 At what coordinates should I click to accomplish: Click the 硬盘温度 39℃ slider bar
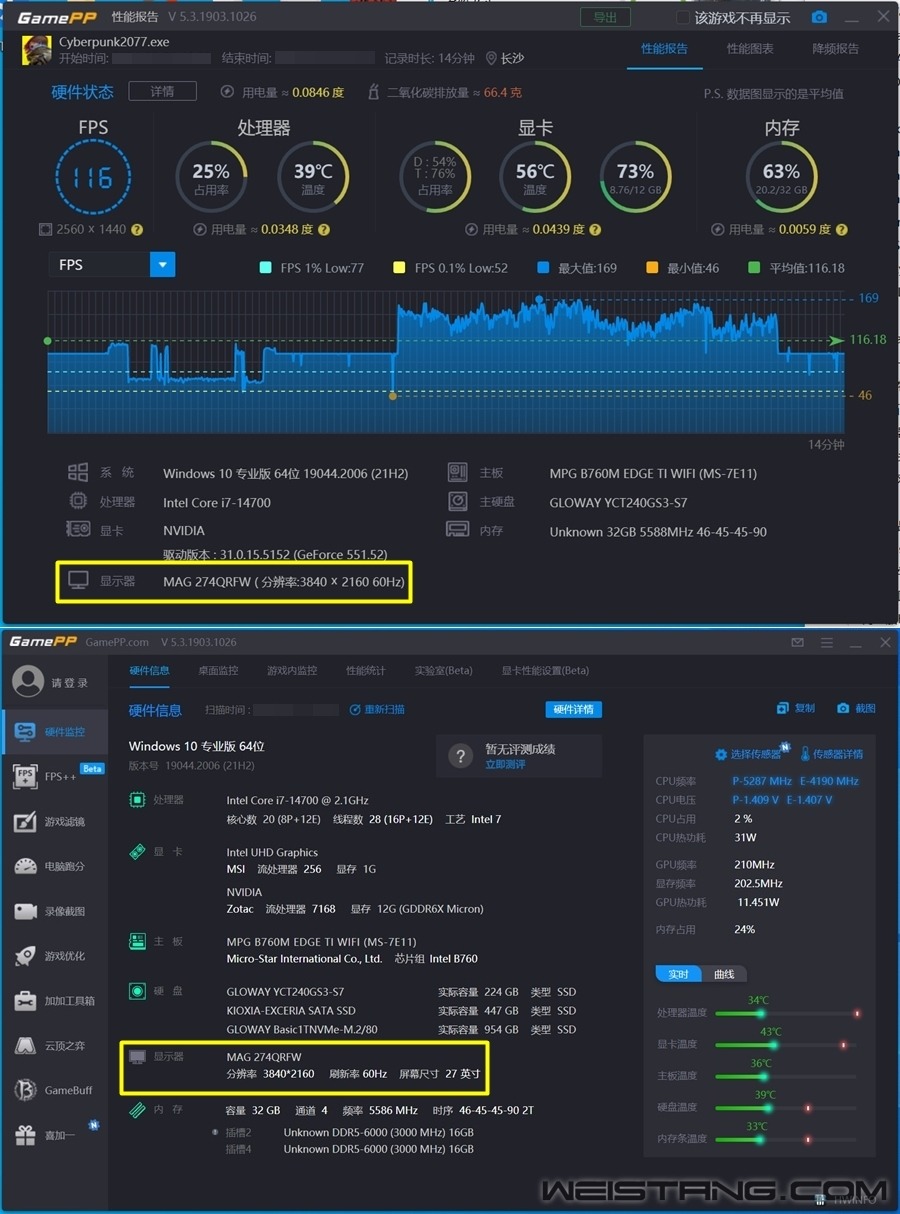point(785,1108)
